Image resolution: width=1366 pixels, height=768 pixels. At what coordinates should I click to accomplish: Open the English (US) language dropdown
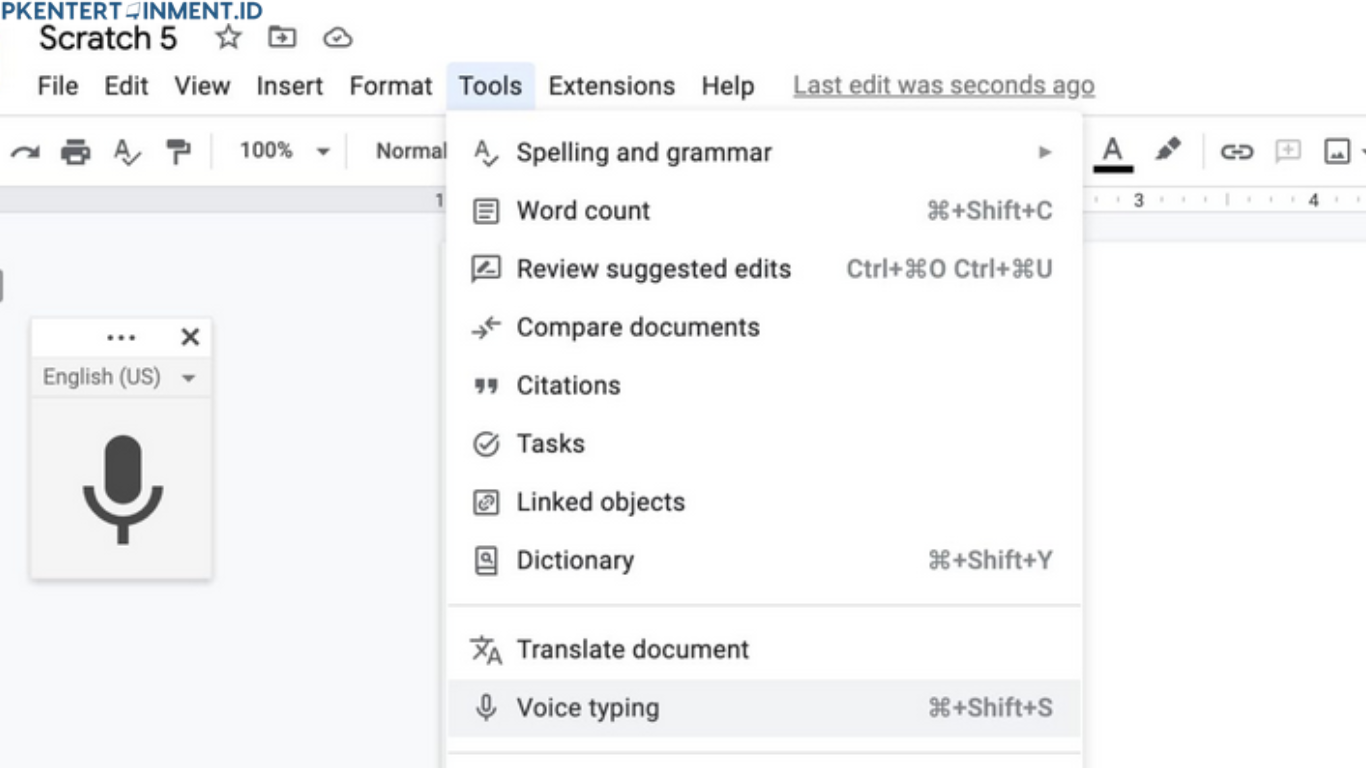click(x=120, y=377)
